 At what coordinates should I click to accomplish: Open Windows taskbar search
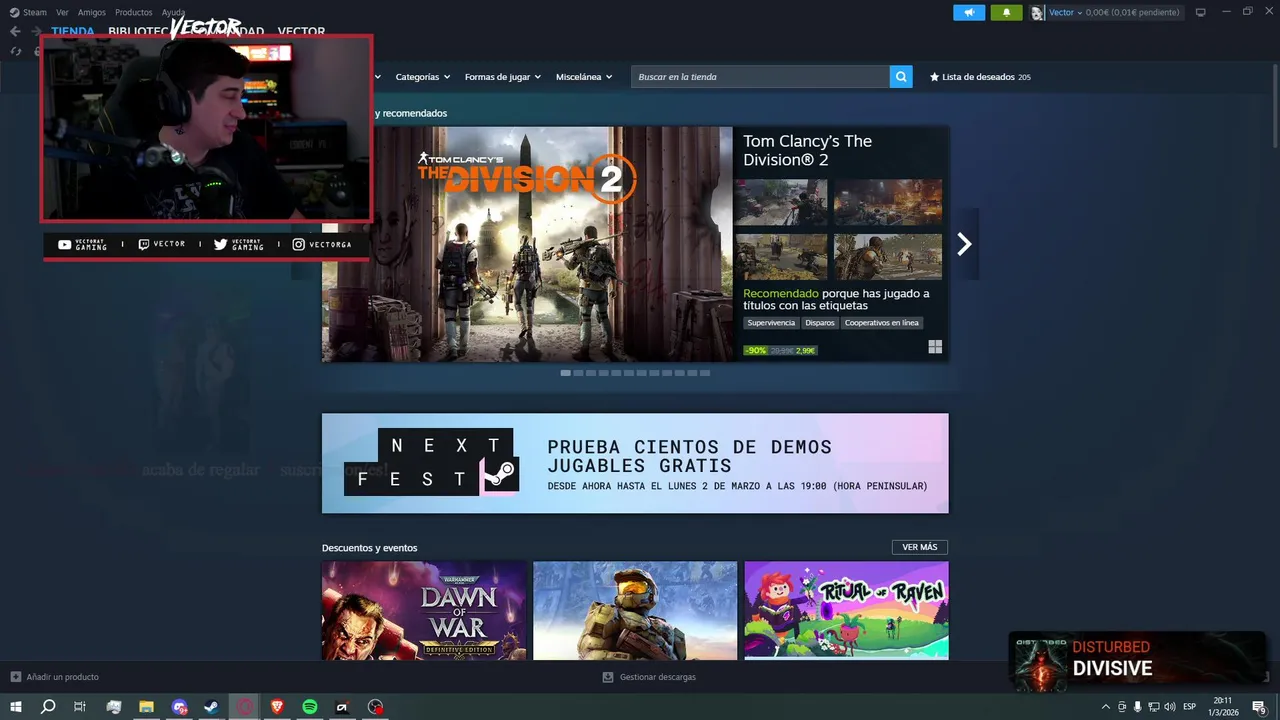tap(48, 707)
